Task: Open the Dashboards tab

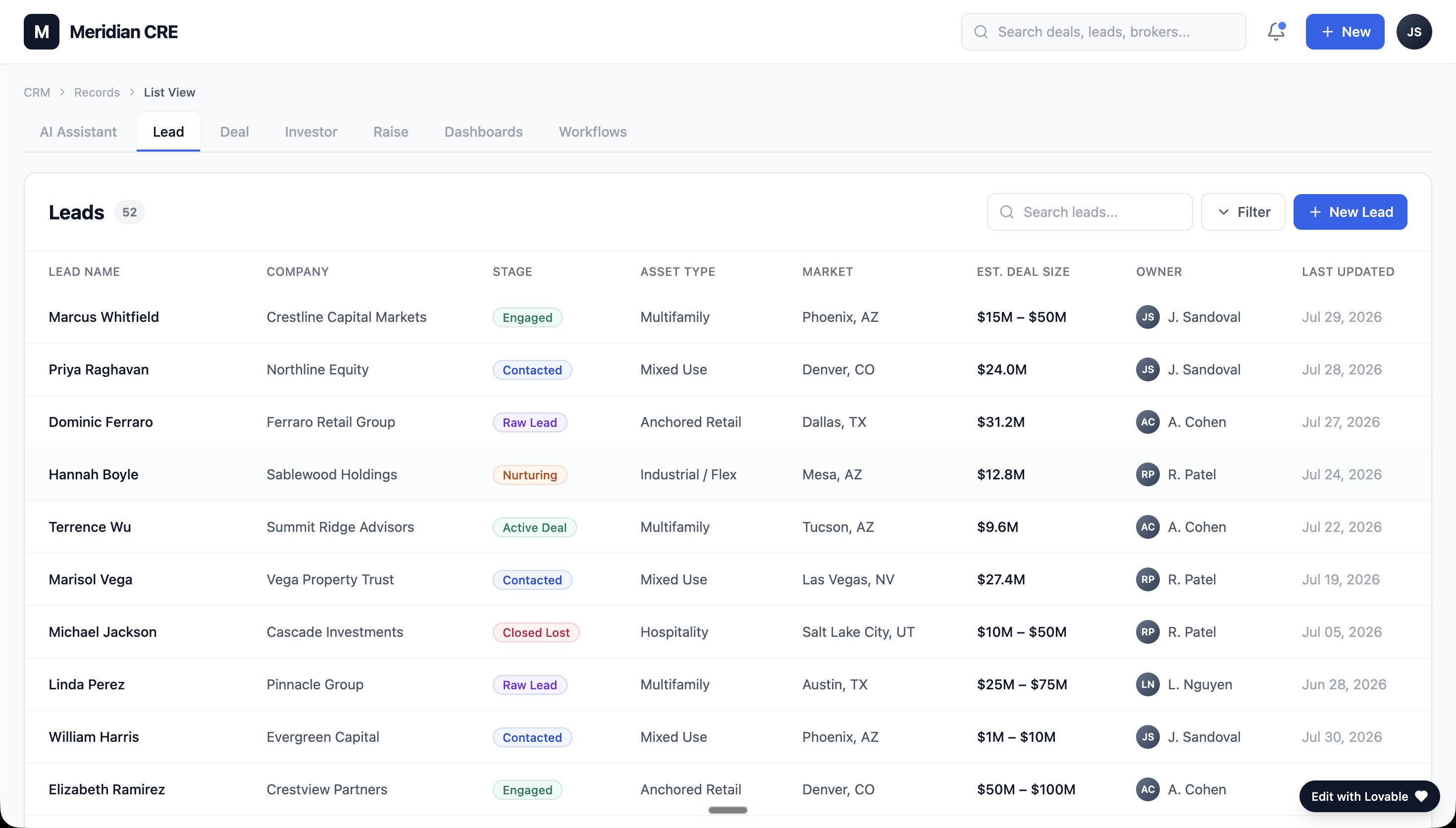Action: tap(483, 132)
